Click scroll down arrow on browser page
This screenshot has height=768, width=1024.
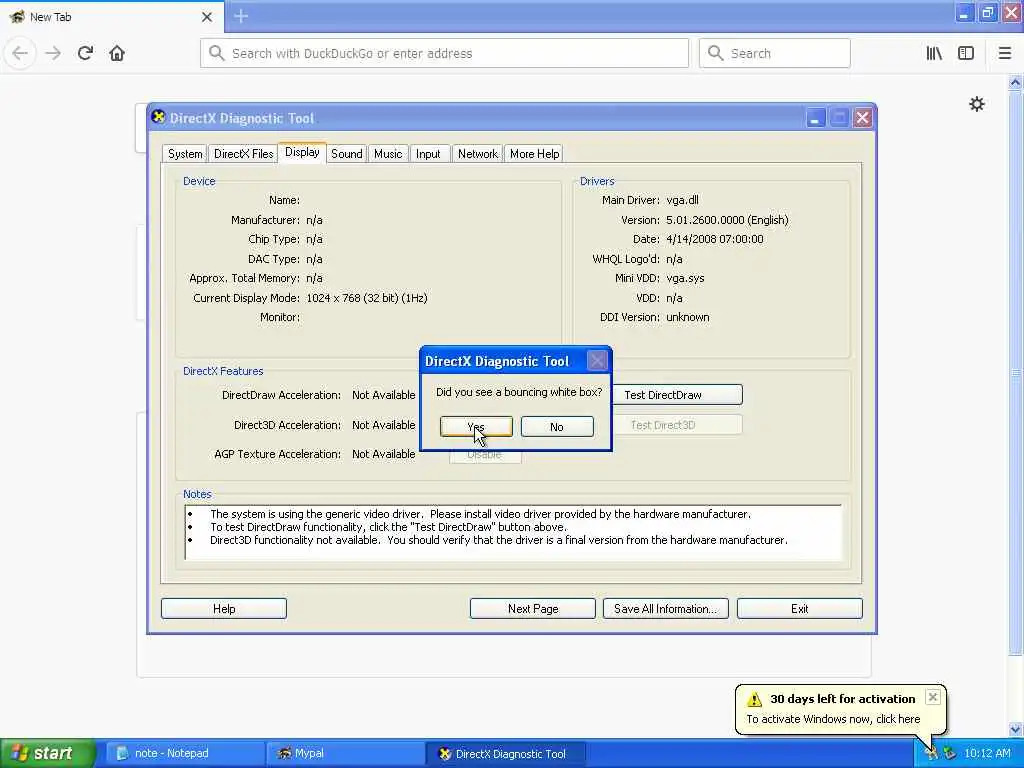tap(1015, 729)
